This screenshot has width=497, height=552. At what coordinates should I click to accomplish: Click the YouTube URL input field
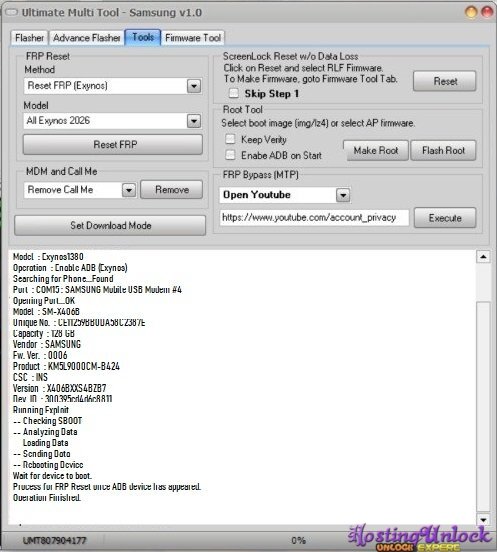click(x=314, y=218)
